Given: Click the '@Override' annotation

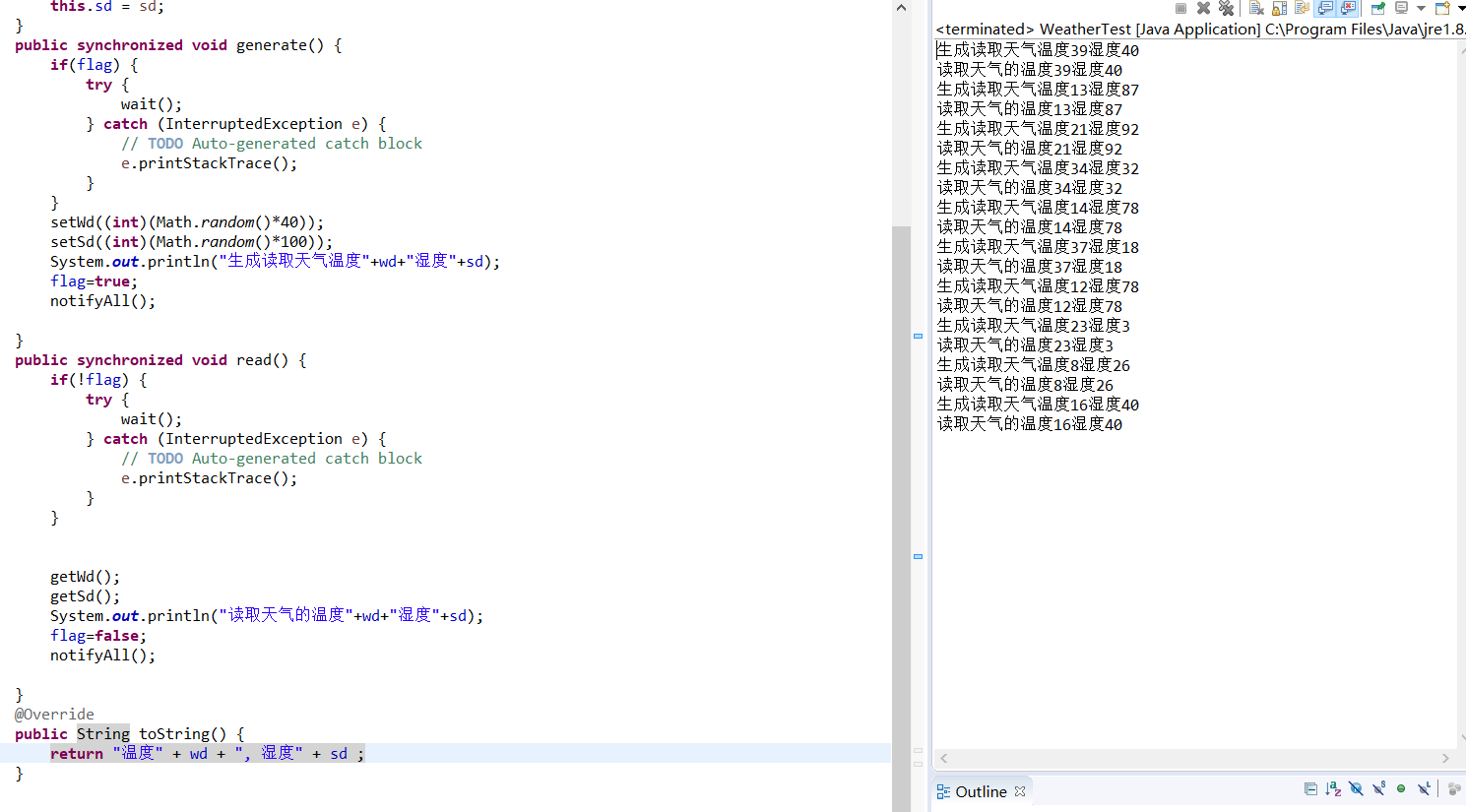Looking at the screenshot, I should pyautogui.click(x=54, y=715).
